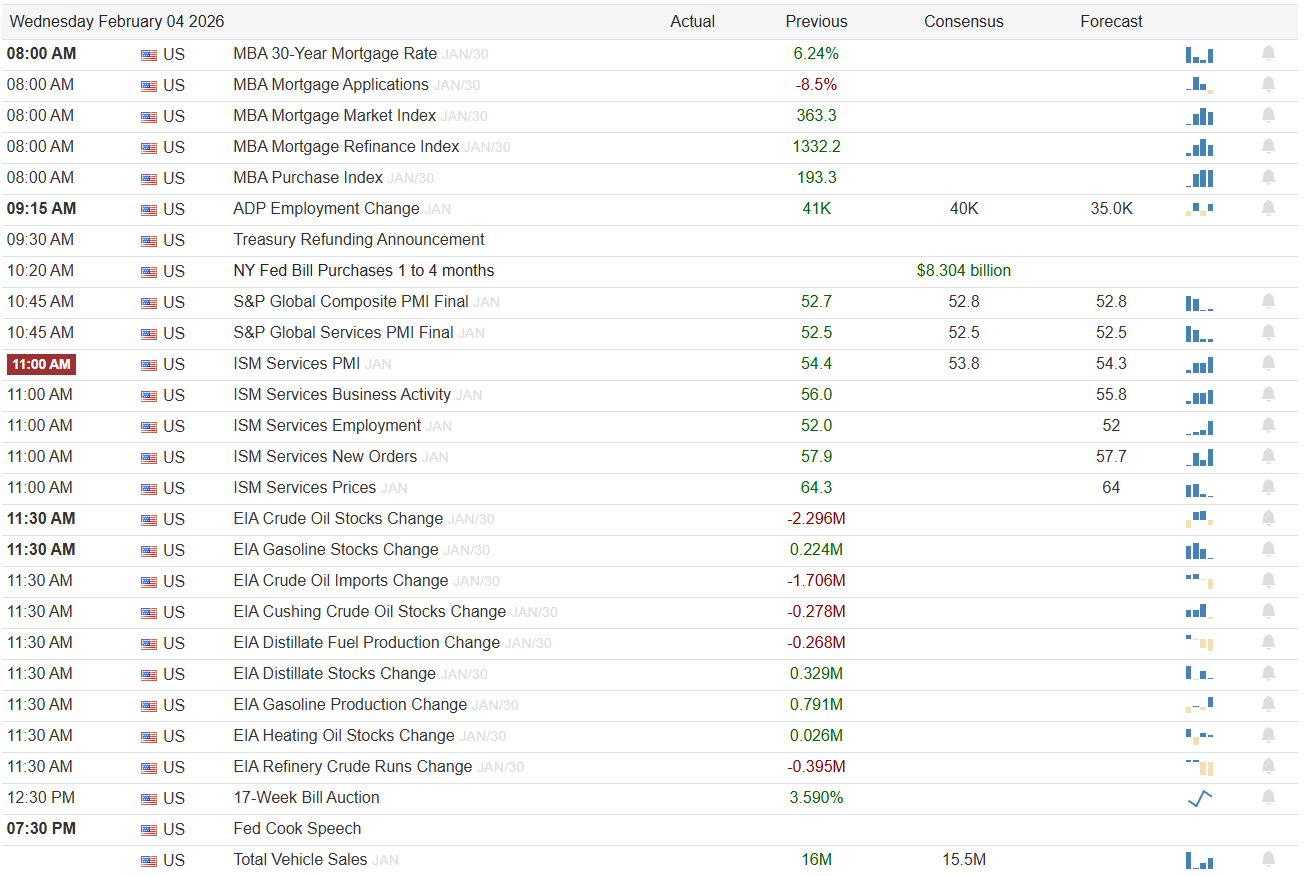Click forecast value 35.0K for ADP

click(1111, 208)
